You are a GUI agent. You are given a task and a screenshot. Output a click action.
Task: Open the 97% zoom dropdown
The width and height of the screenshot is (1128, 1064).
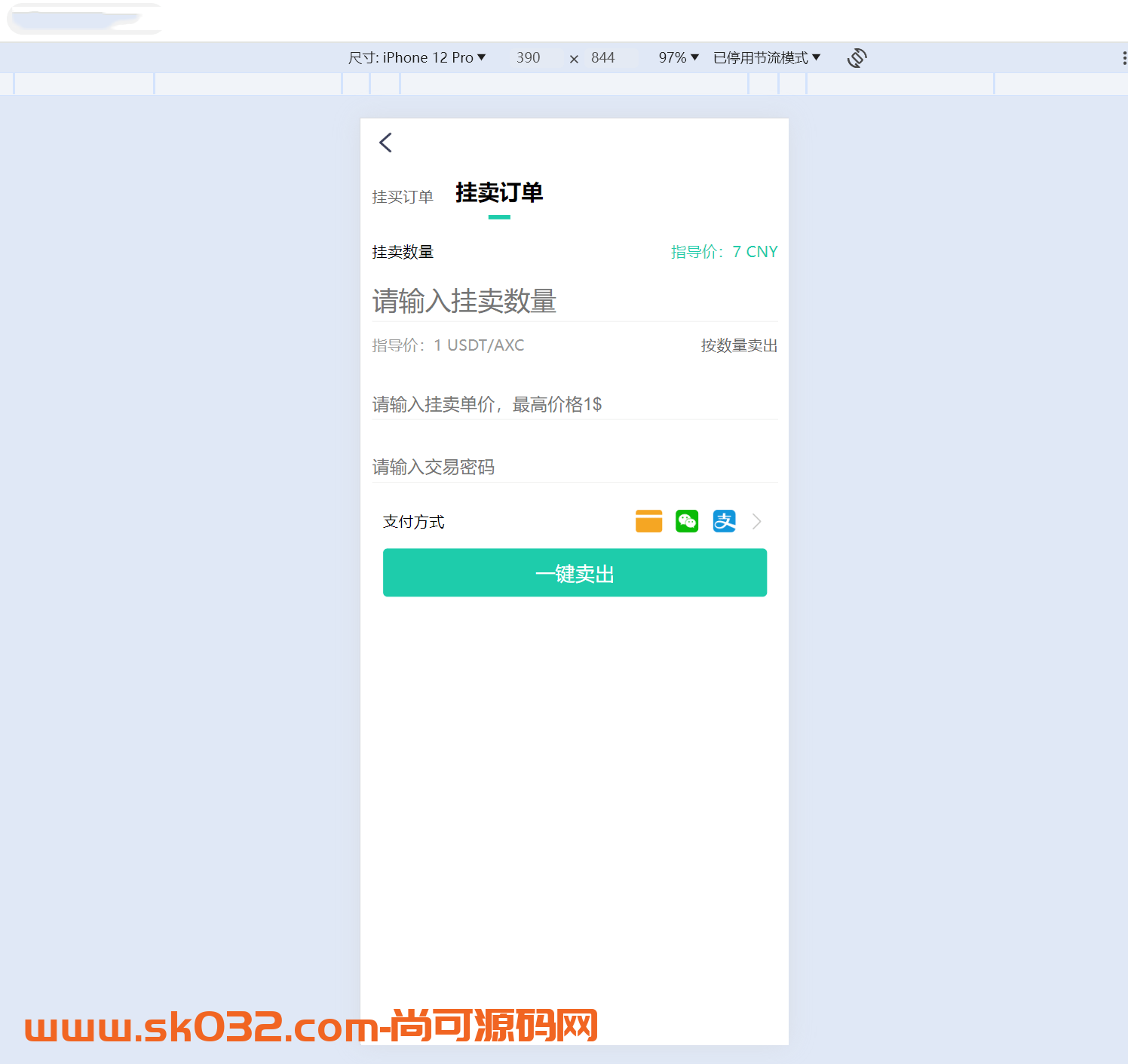click(x=679, y=58)
